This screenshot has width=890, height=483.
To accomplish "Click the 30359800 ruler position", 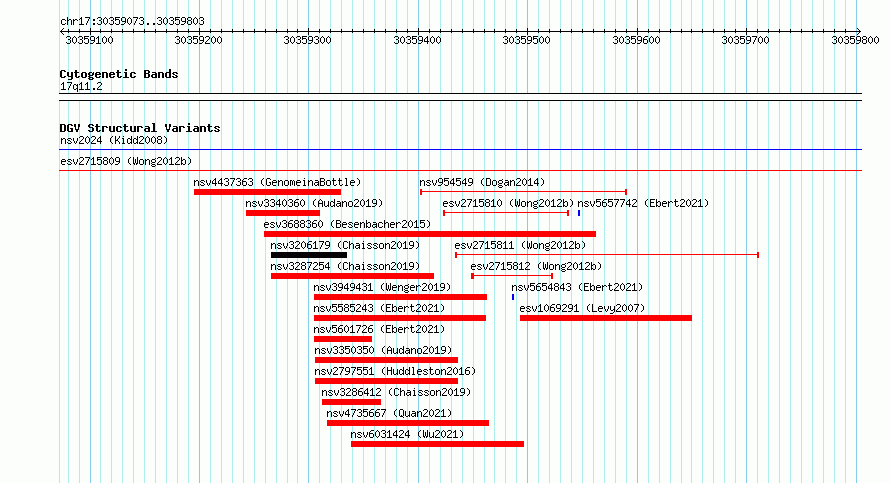I will [x=855, y=40].
